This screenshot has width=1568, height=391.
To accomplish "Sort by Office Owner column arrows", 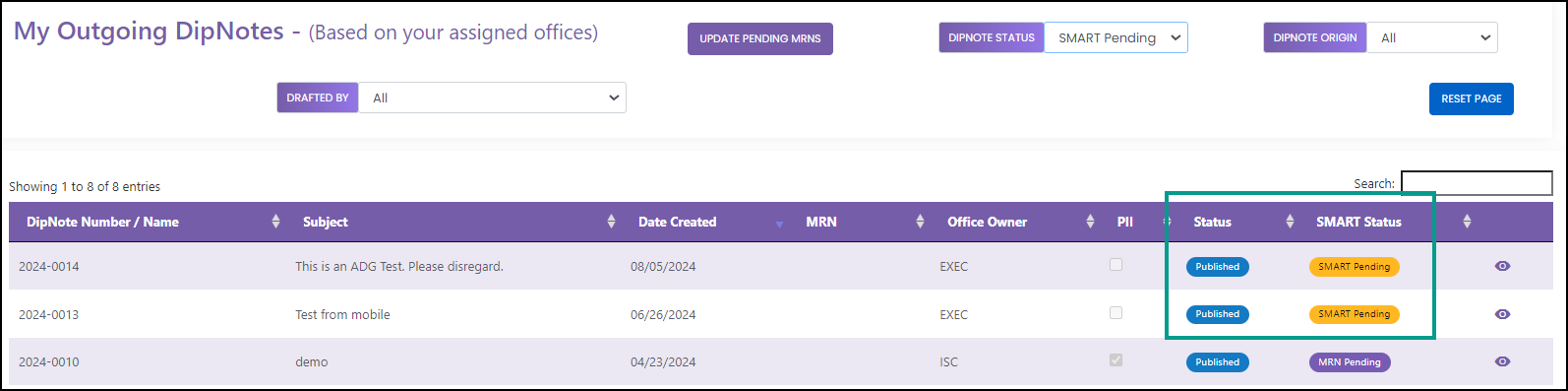I will pos(1090,222).
